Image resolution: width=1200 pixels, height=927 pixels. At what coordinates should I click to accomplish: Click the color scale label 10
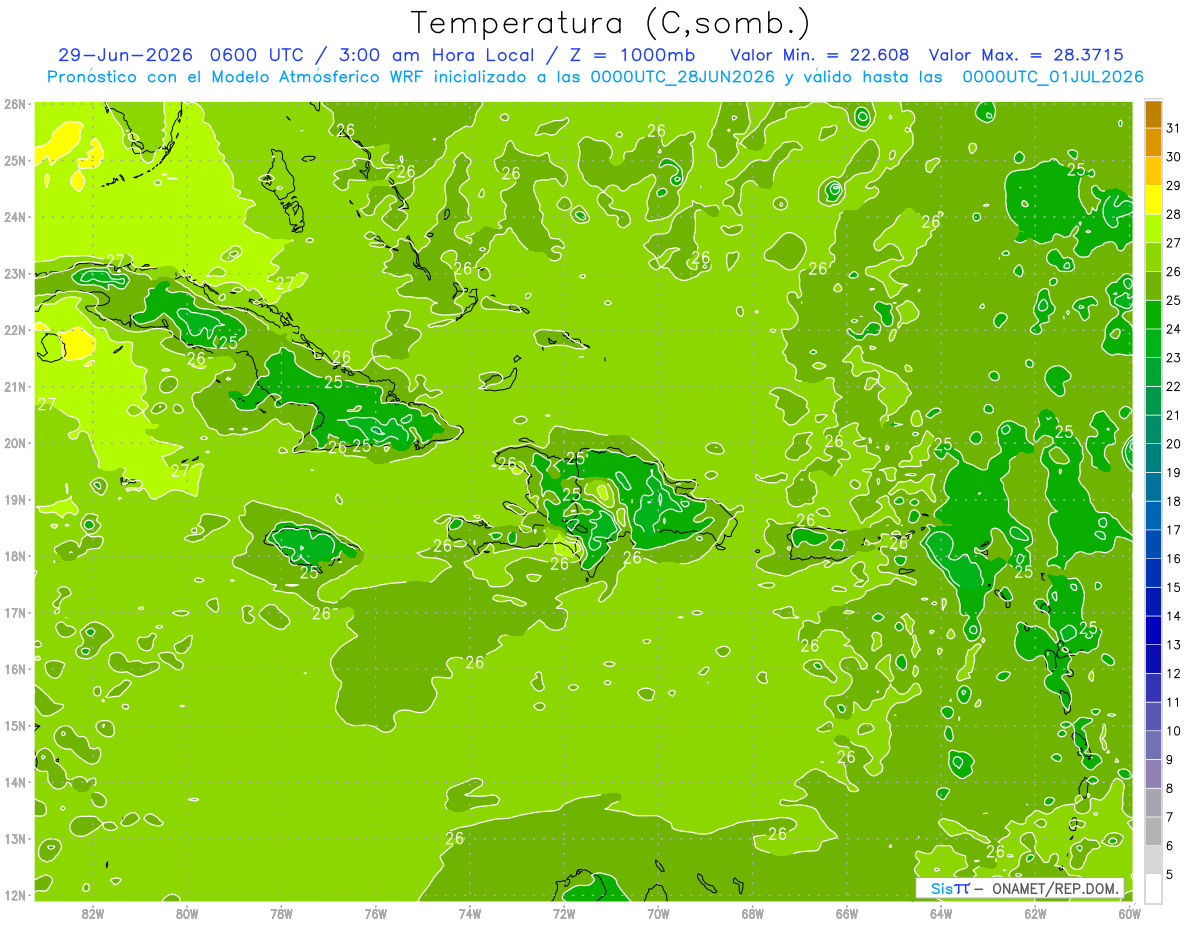(1173, 731)
